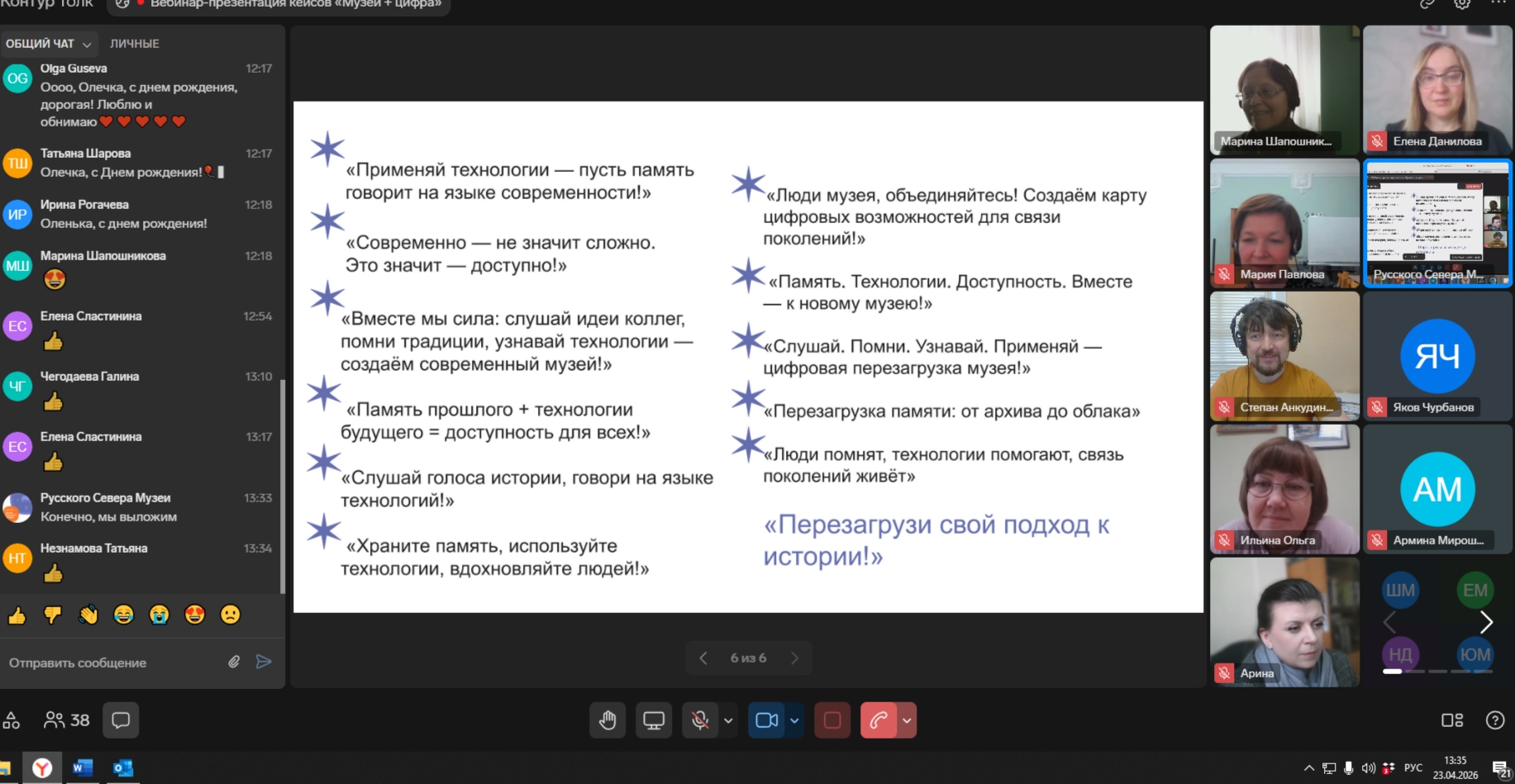
Task: Open the help question mark icon
Action: click(1494, 720)
